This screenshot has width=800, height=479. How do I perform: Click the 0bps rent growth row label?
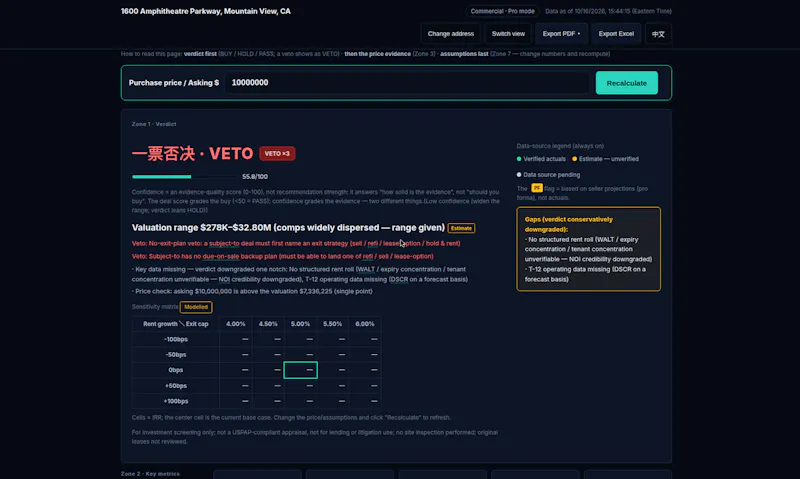tap(176, 370)
